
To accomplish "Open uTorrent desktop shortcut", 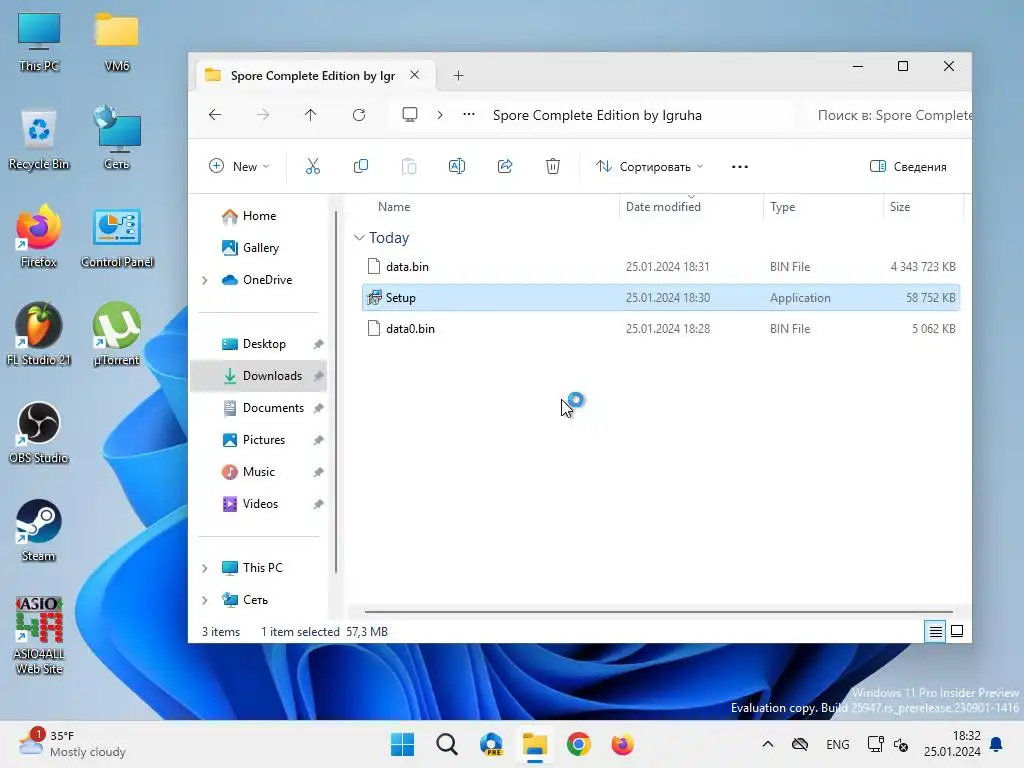I will click(x=116, y=334).
